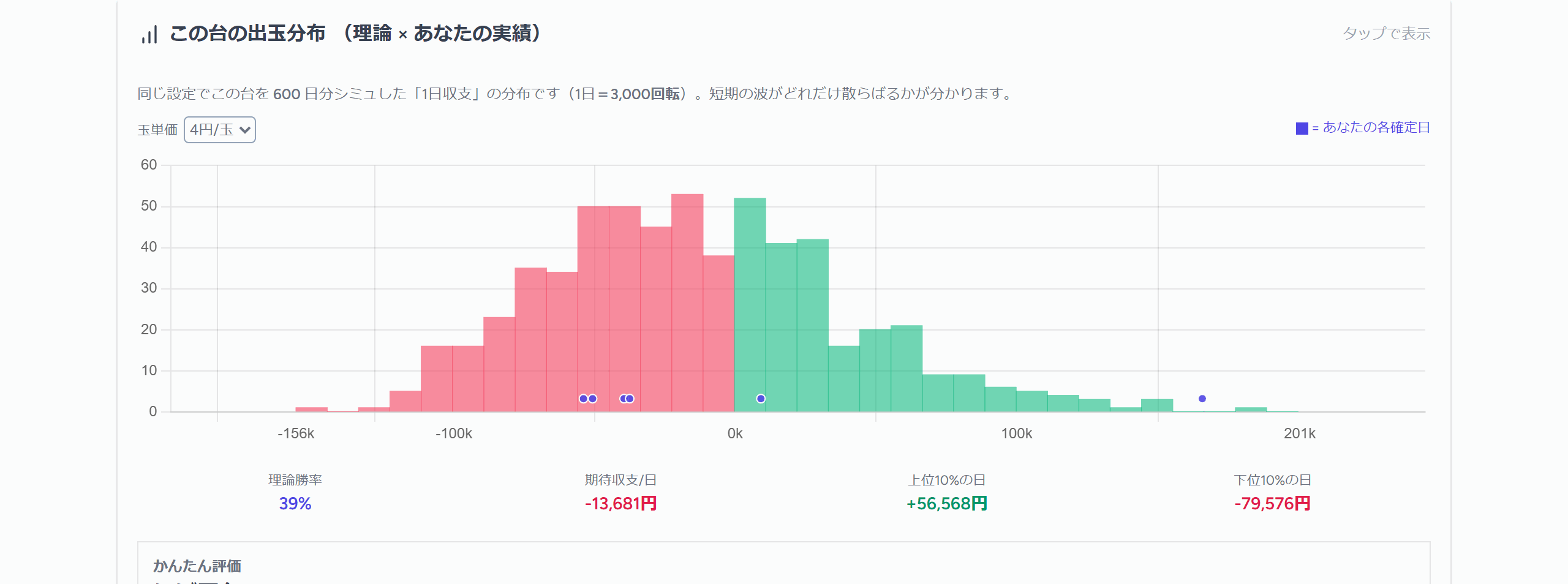This screenshot has width=1568, height=584.
Task: Click the 上位10%の日 value +56,568円
Action: coord(946,503)
